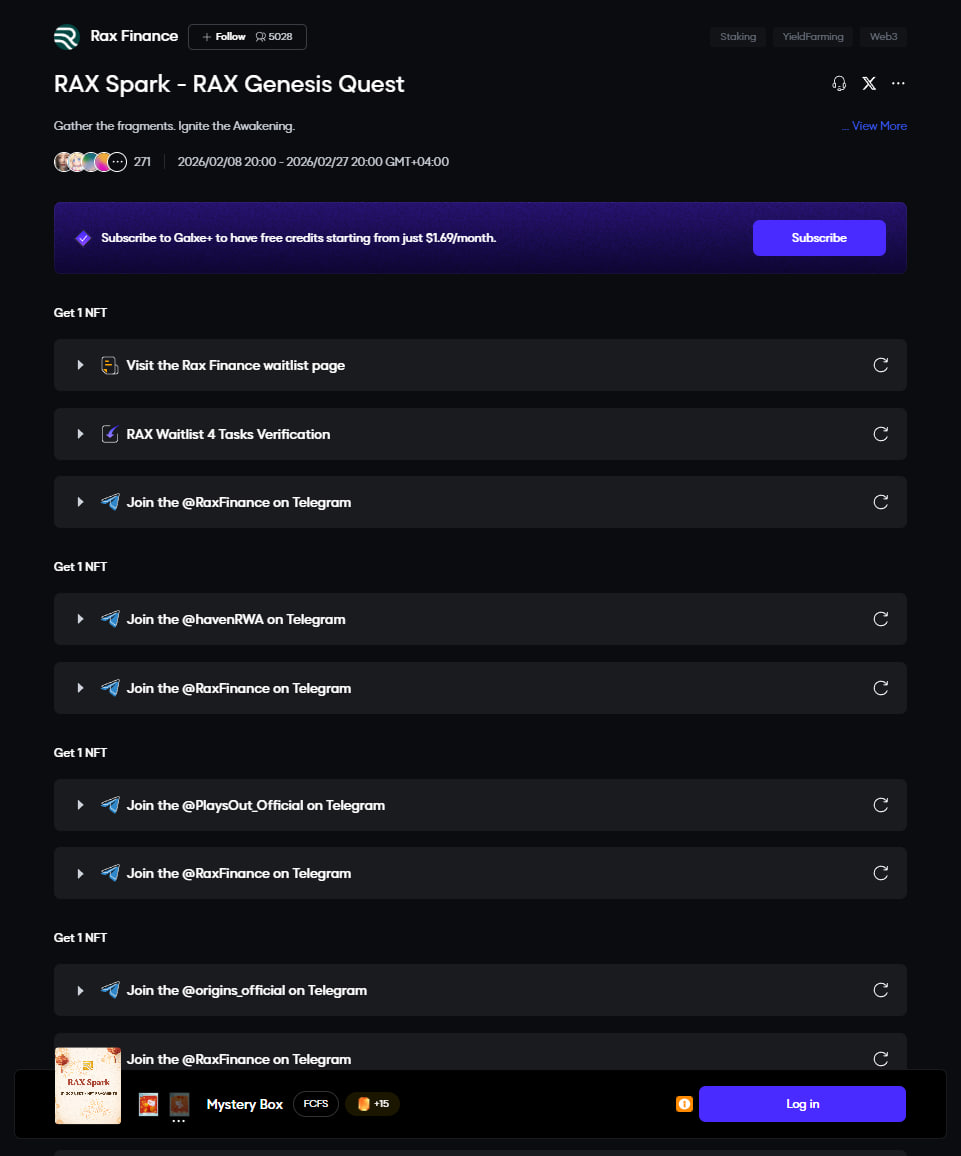
Task: Expand the Join @origins_official Telegram task
Action: click(80, 990)
